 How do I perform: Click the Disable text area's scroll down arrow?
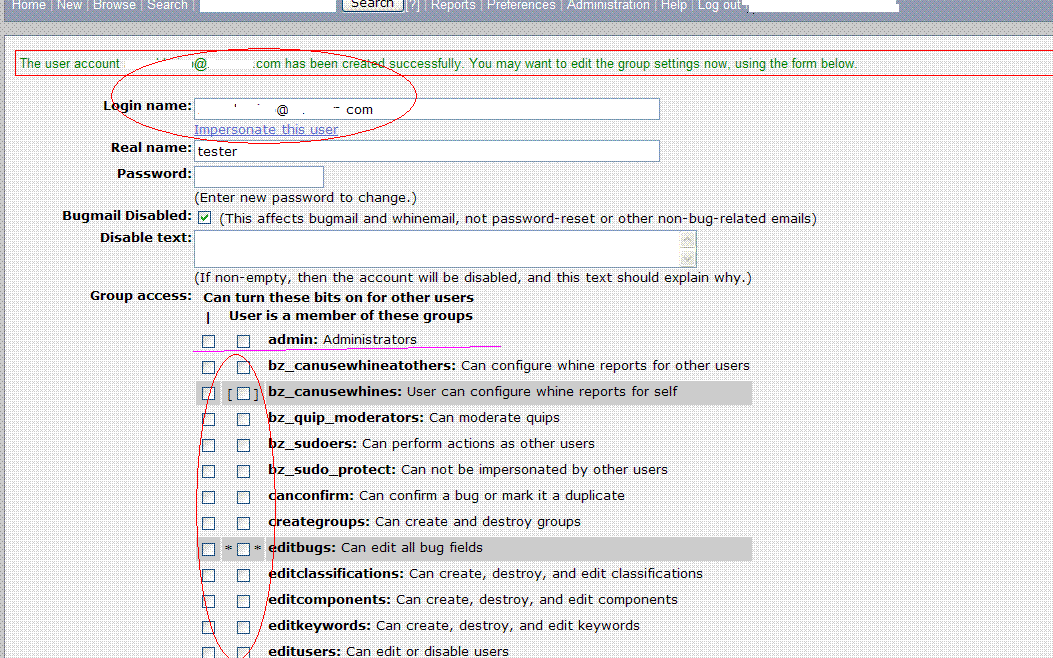point(688,258)
